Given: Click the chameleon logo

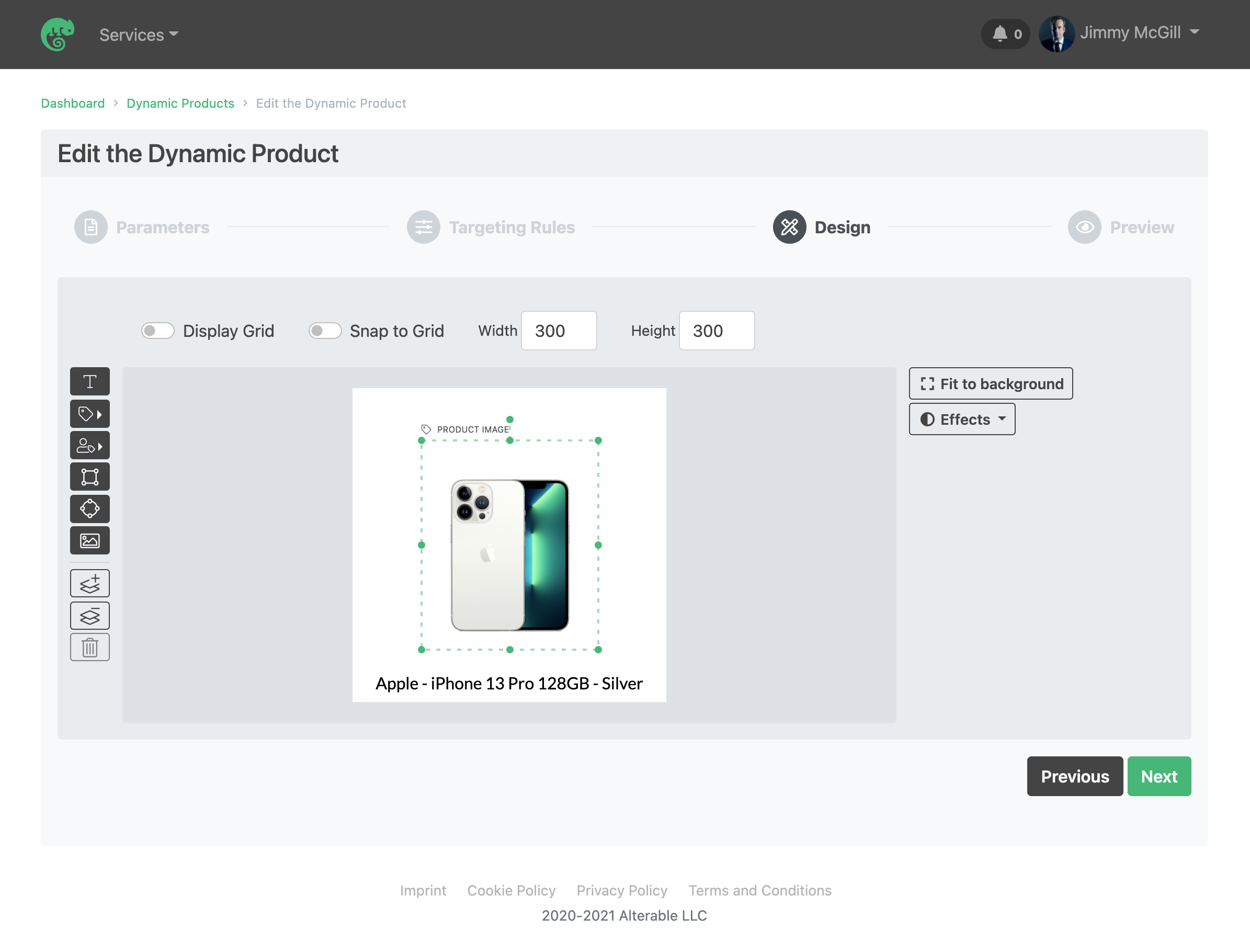Looking at the screenshot, I should [x=57, y=35].
